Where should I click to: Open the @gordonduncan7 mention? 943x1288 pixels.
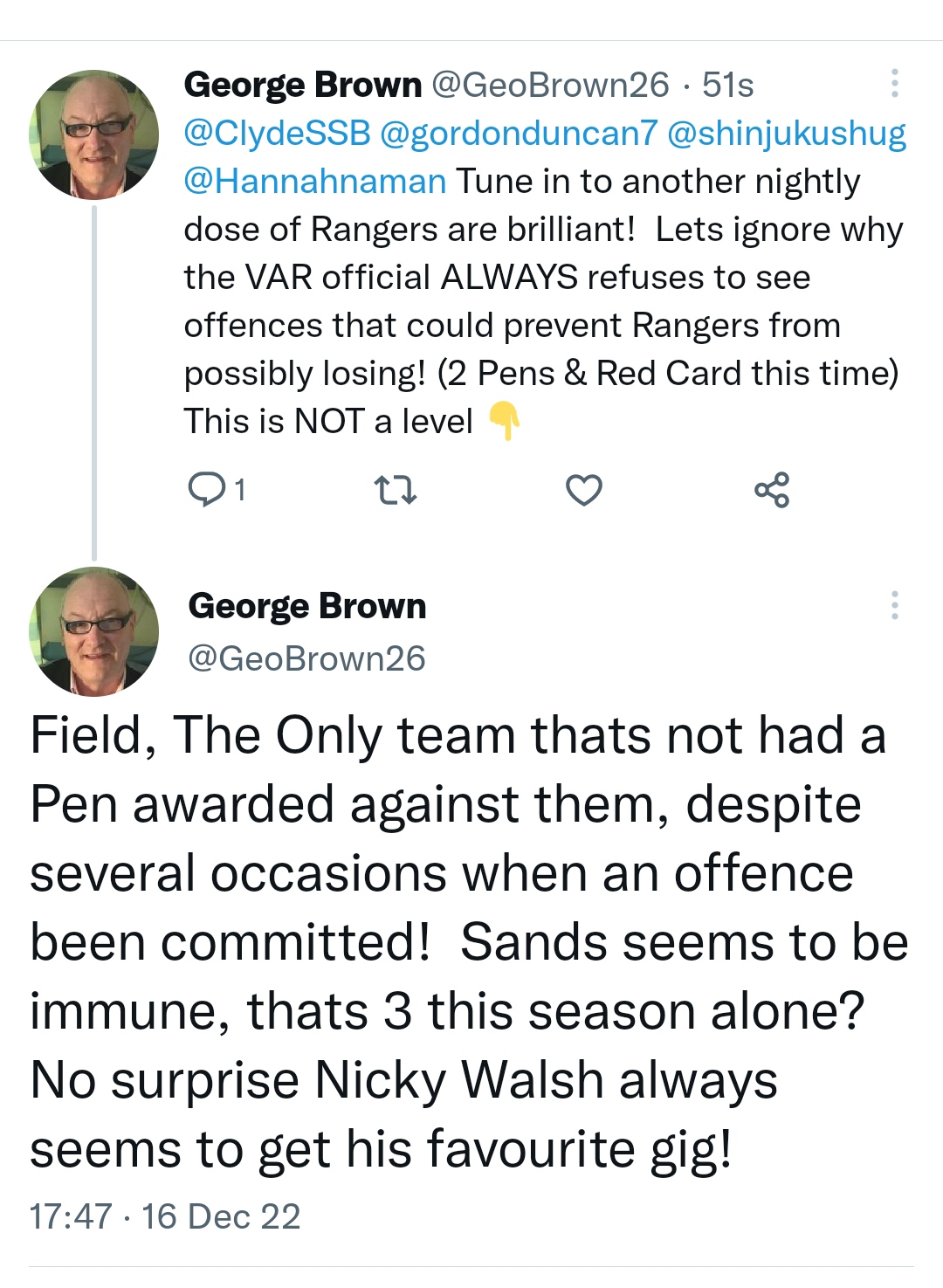pyautogui.click(x=519, y=133)
